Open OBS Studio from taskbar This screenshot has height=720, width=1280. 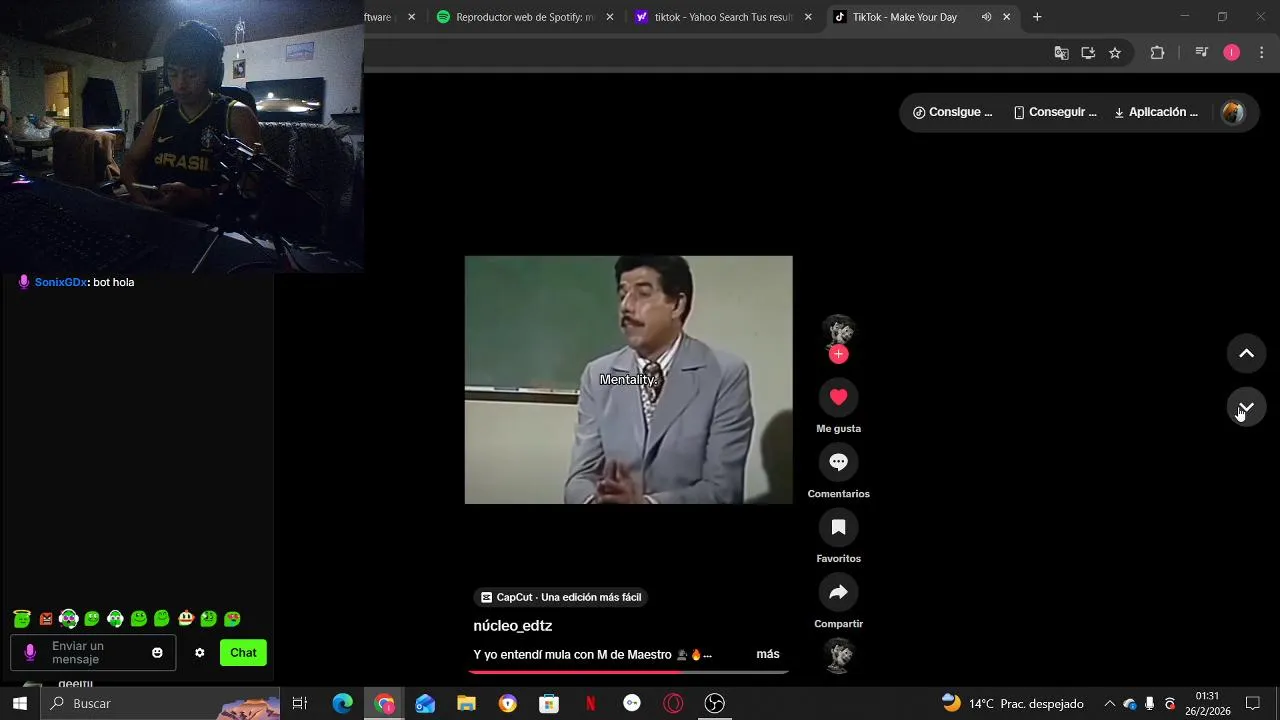click(x=714, y=704)
